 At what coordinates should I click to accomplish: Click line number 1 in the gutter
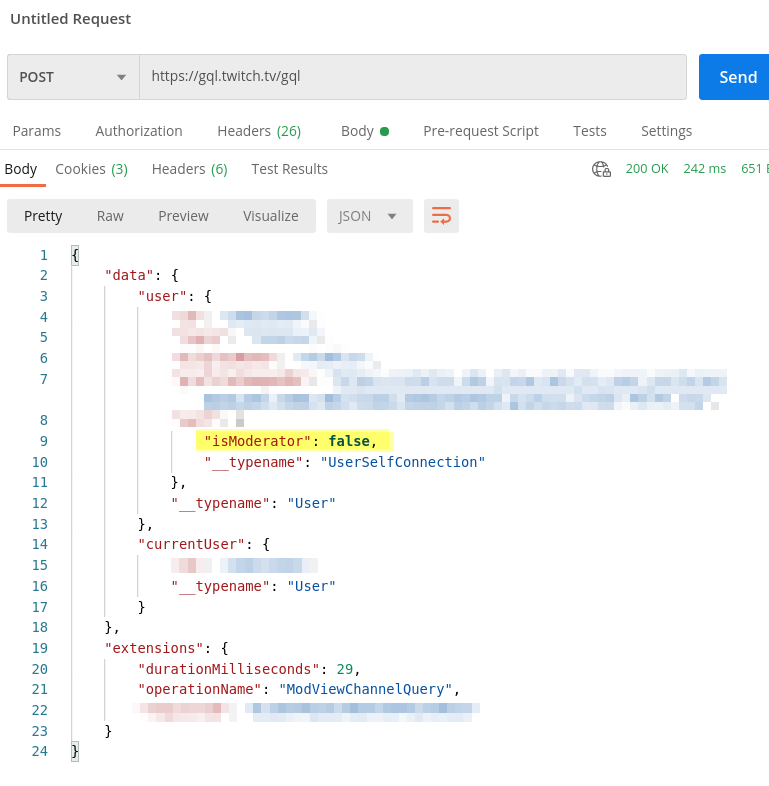44,256
